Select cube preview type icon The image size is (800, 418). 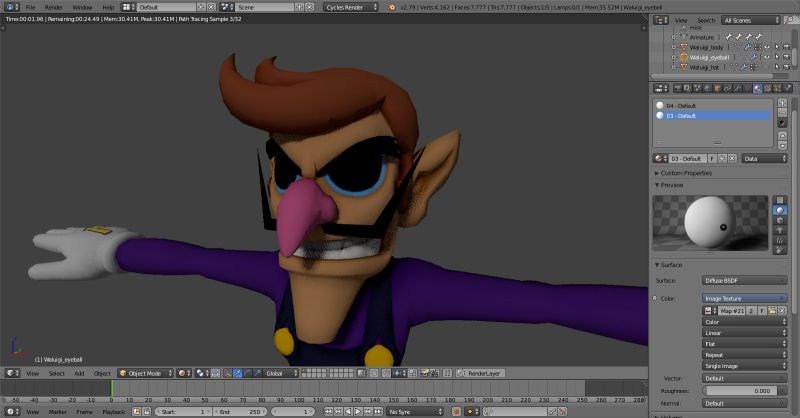click(x=780, y=220)
